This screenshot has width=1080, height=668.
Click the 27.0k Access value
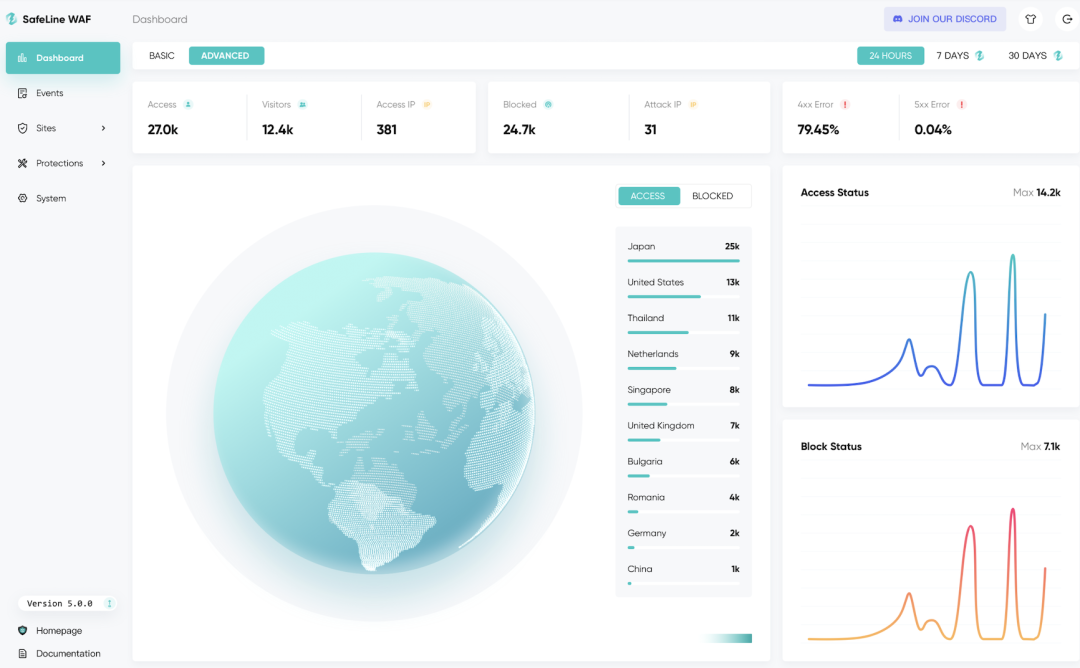[163, 129]
